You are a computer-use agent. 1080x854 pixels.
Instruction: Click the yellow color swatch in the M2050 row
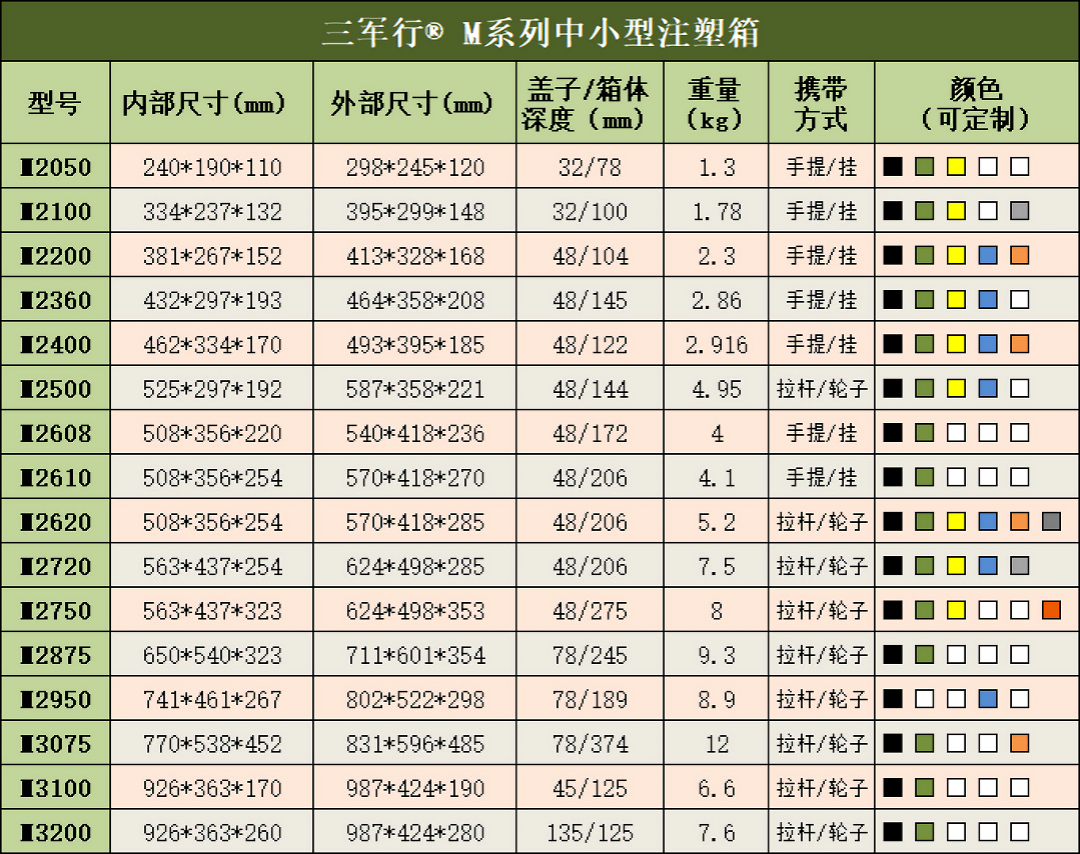(956, 167)
